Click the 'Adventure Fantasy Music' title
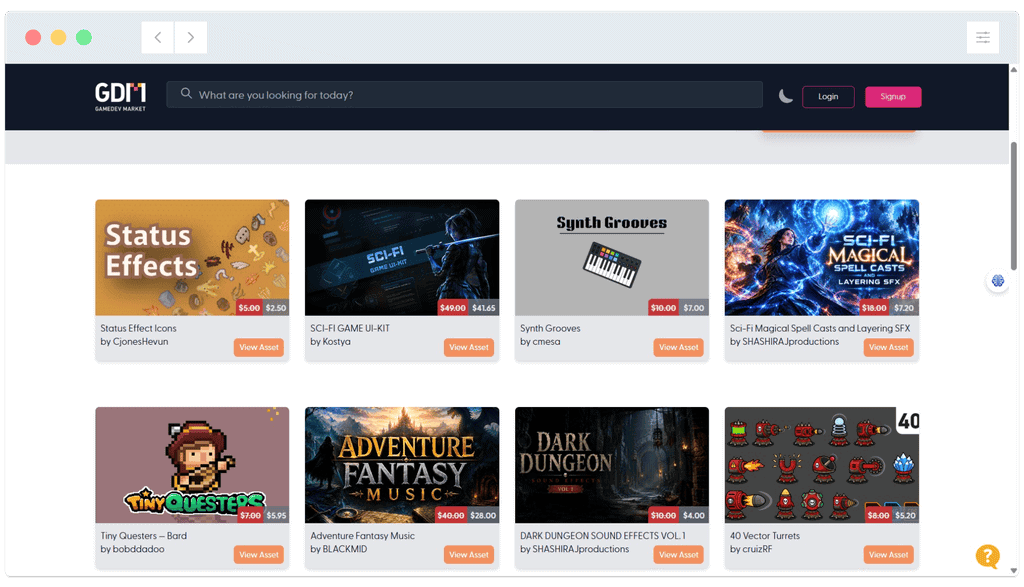This screenshot has width=1024, height=587. [362, 536]
